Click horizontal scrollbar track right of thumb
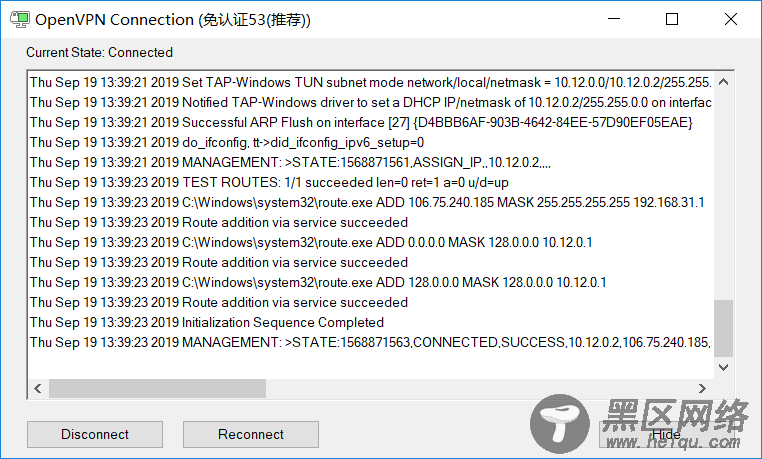 pyautogui.click(x=479, y=388)
